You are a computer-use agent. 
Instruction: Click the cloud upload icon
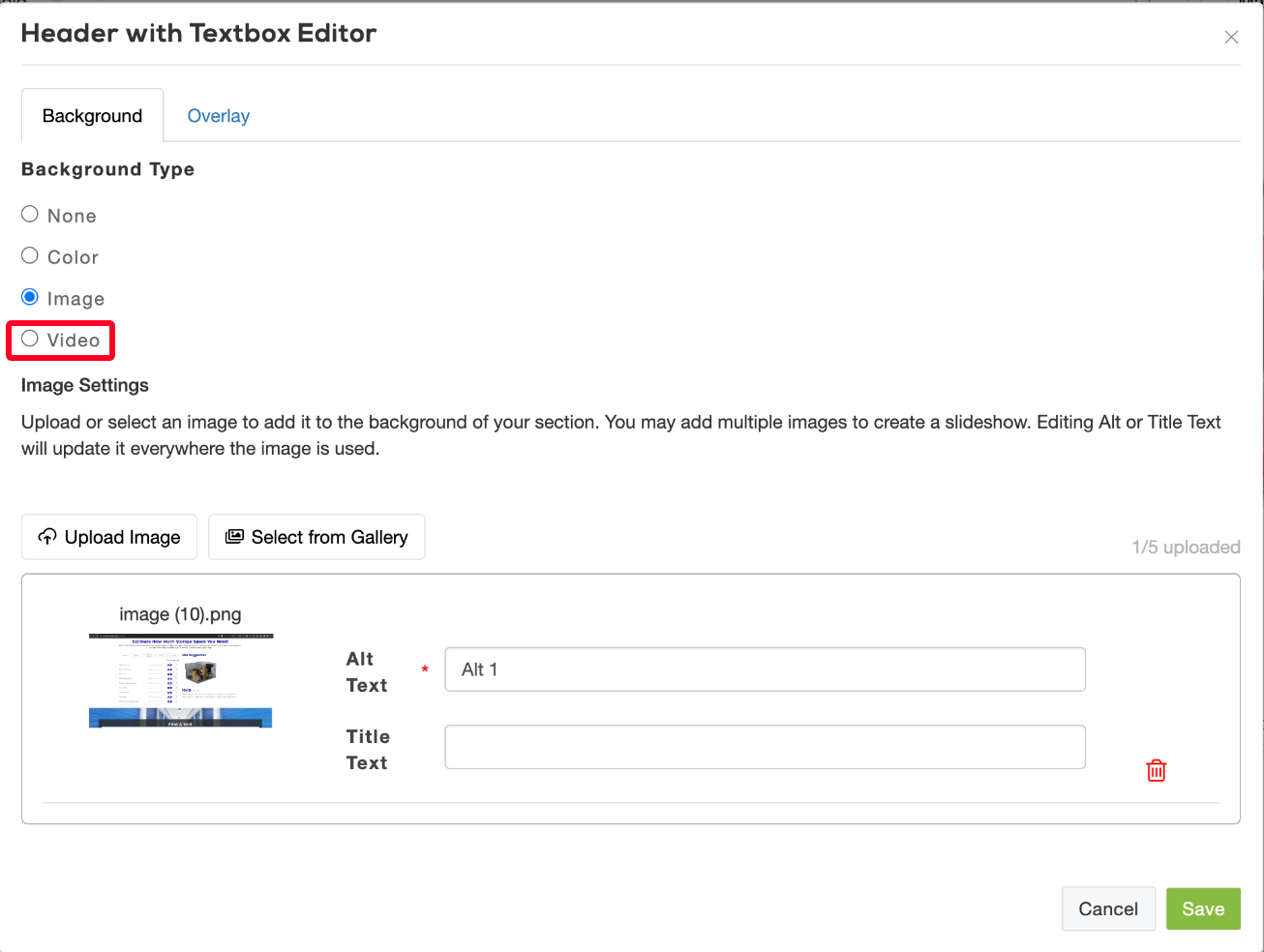pyautogui.click(x=46, y=537)
